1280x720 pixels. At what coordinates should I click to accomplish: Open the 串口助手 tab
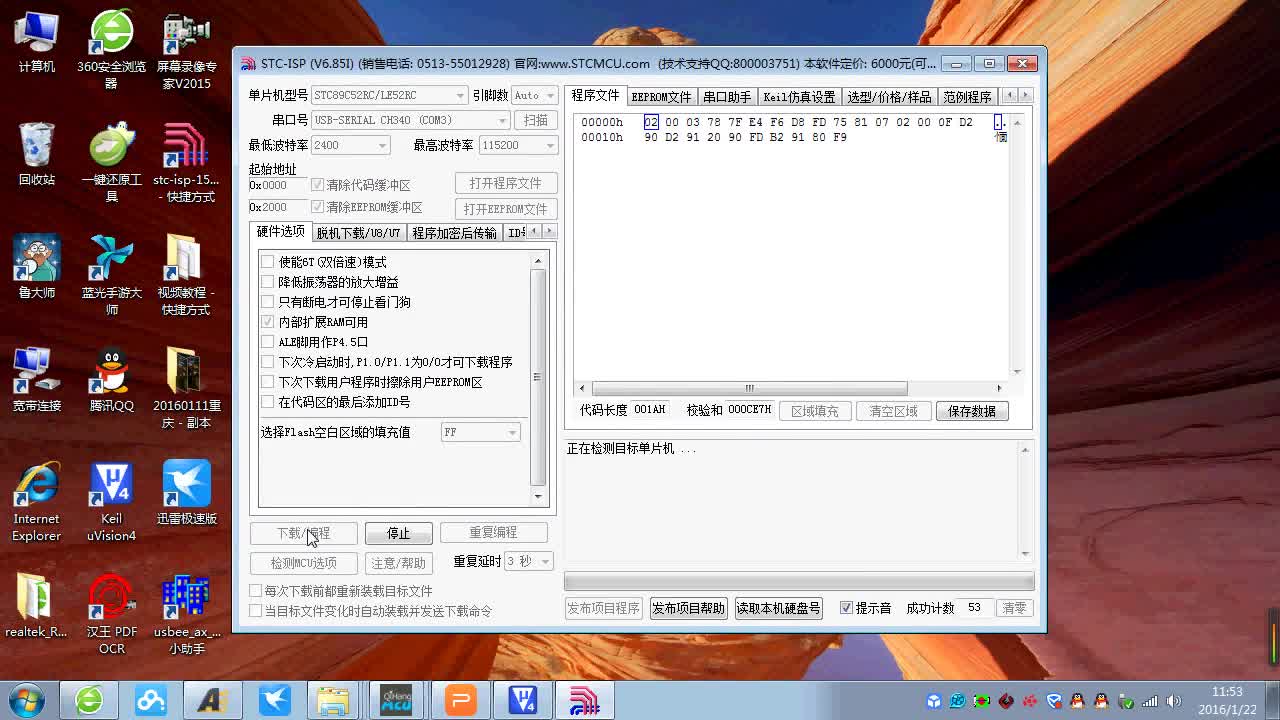point(727,97)
